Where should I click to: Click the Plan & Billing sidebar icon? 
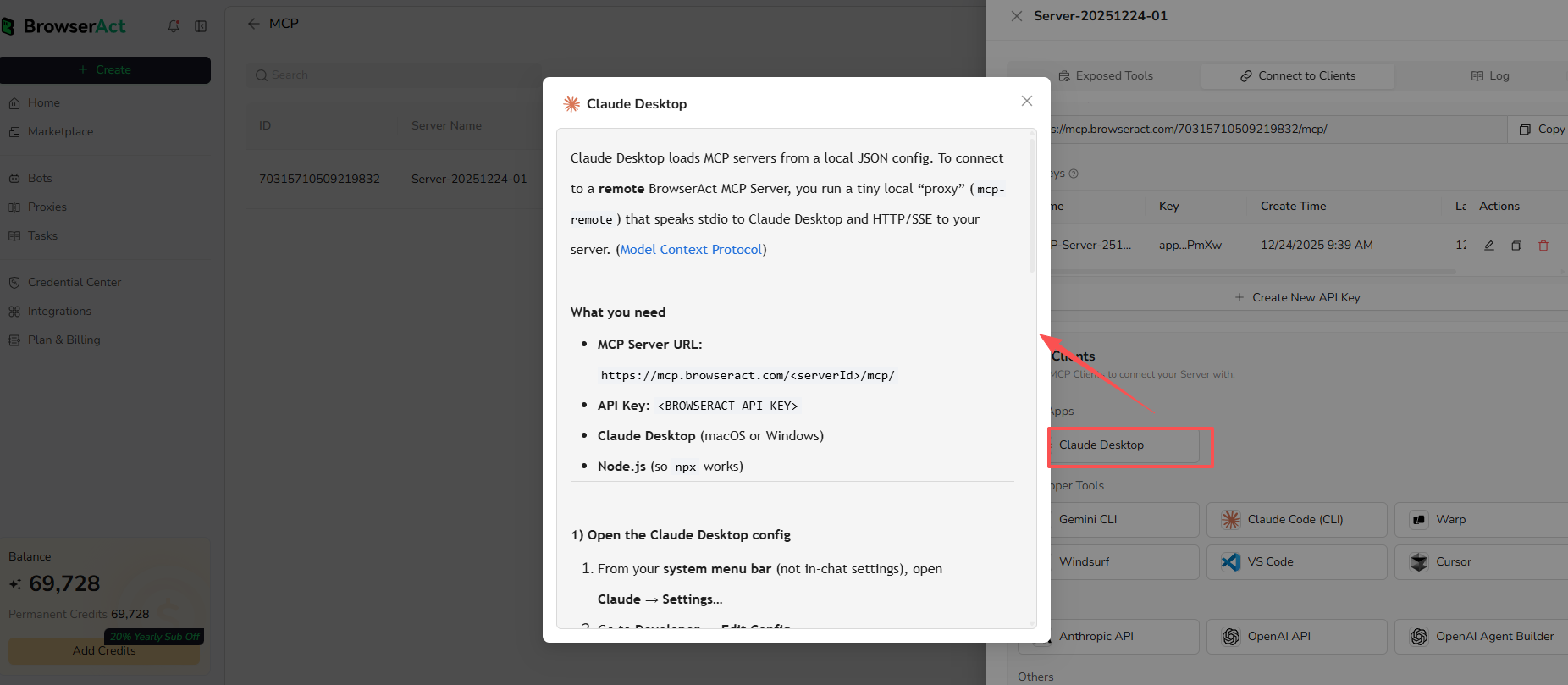pyautogui.click(x=14, y=340)
